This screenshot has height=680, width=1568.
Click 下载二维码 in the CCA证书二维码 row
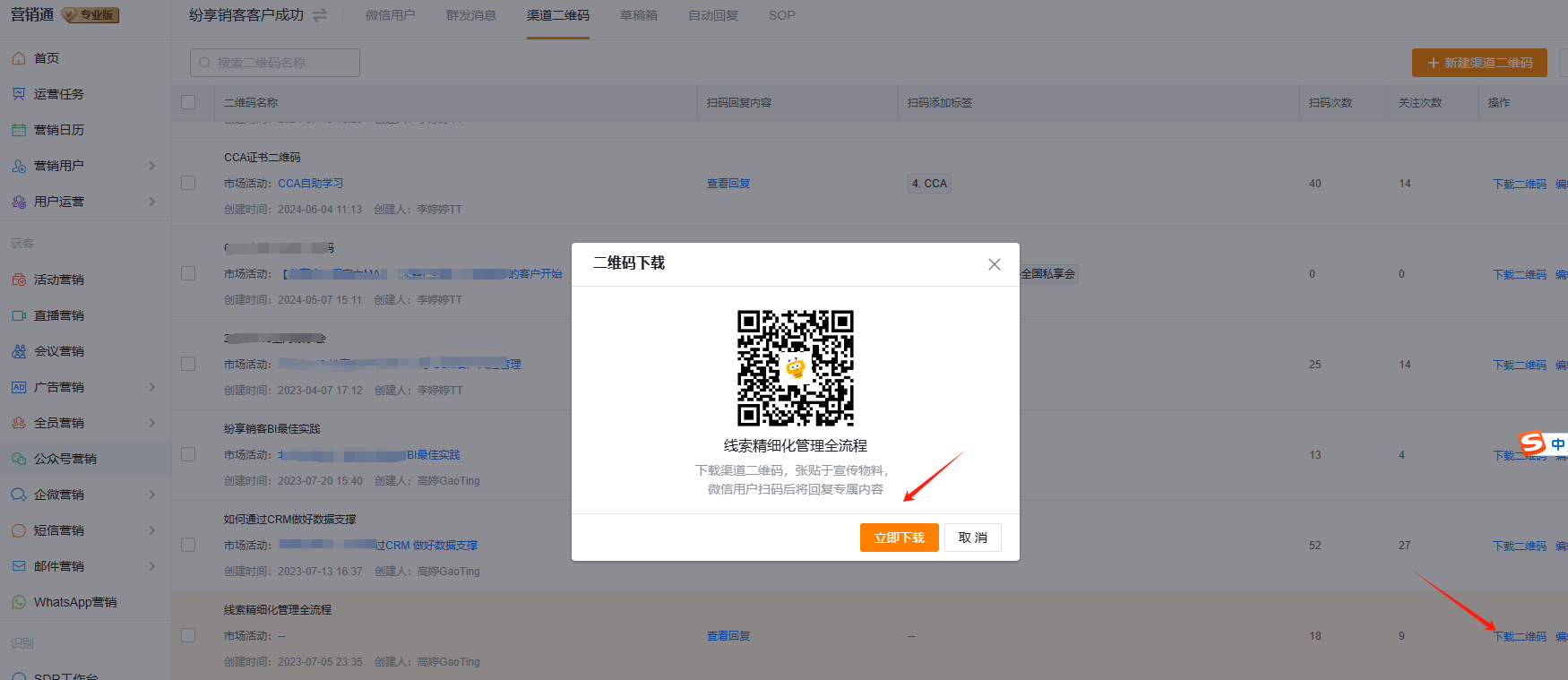[1520, 184]
